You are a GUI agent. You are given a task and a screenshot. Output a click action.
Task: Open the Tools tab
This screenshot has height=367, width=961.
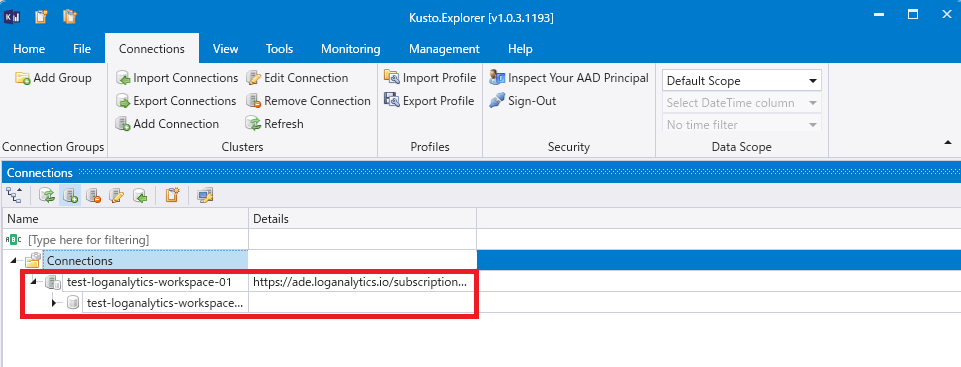[279, 49]
